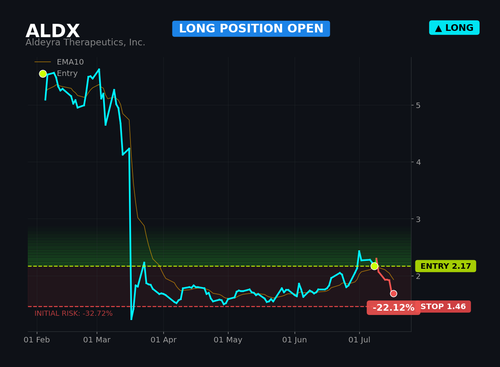This screenshot has width=500, height=367.
Task: Click the 01 Mar axis label
Action: pyautogui.click(x=97, y=340)
